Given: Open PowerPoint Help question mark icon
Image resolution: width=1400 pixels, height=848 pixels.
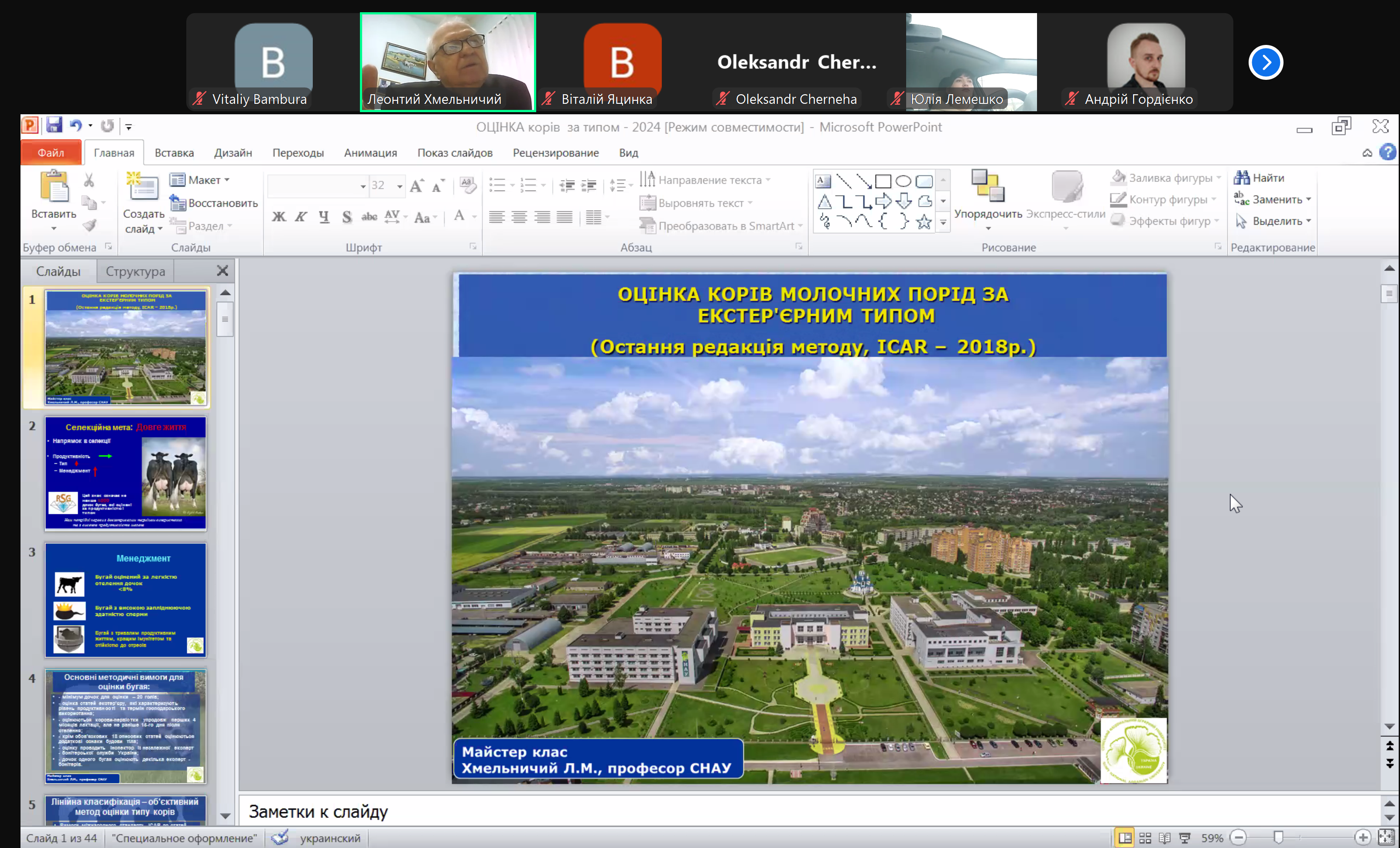Looking at the screenshot, I should pos(1388,152).
